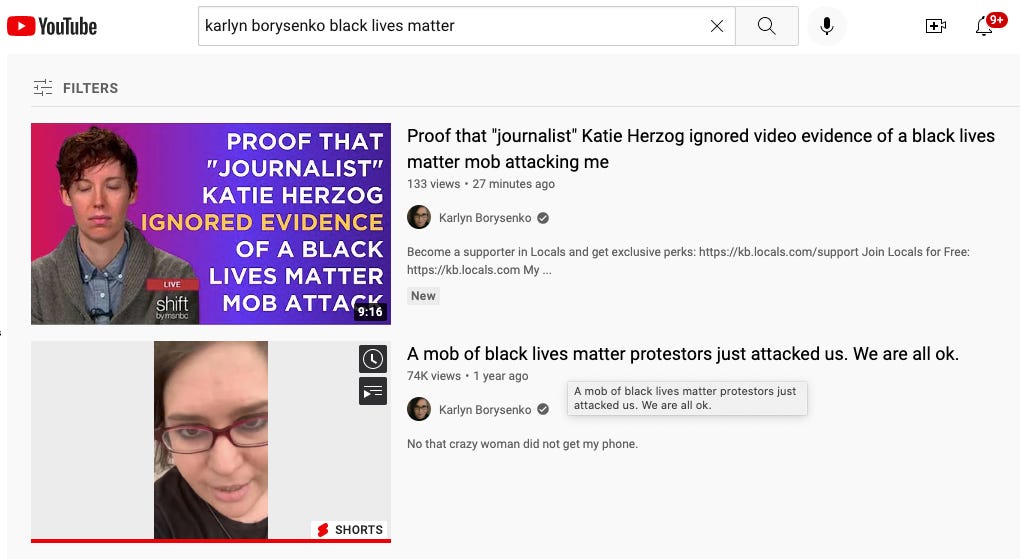Open the Create video camera icon
The height and width of the screenshot is (559, 1020).
935,26
